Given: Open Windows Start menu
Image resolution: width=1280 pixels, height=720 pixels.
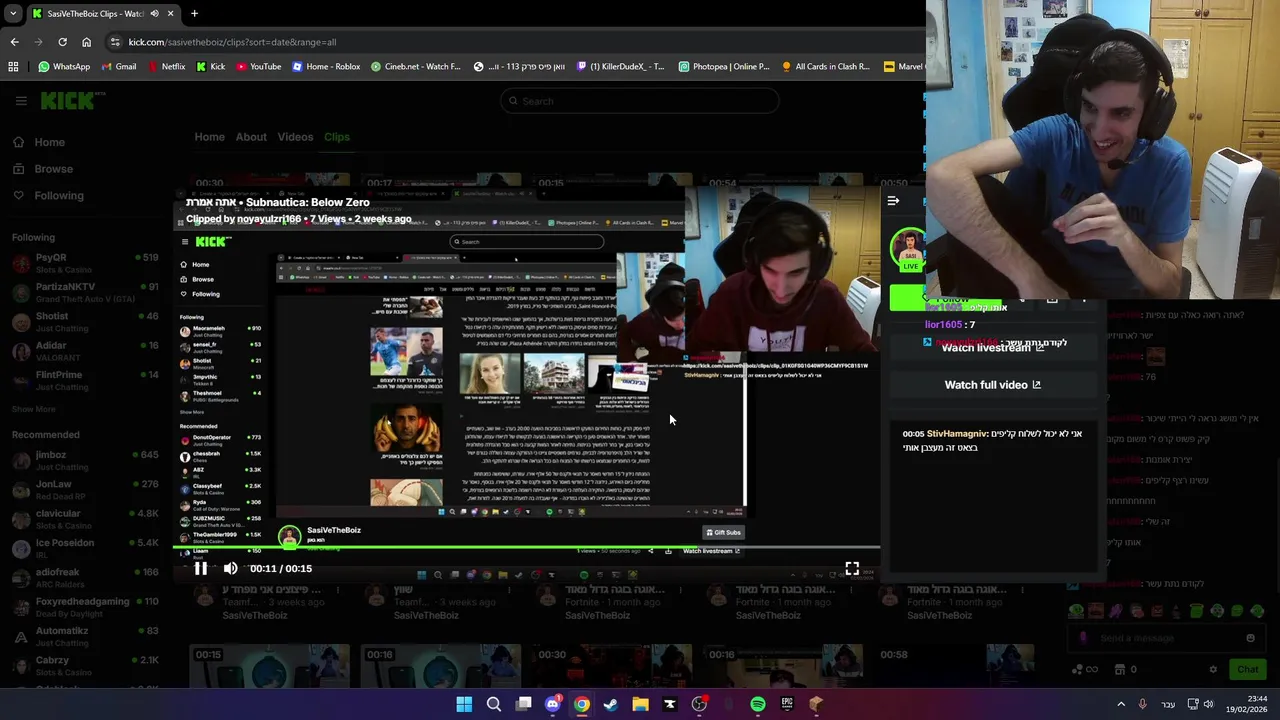Looking at the screenshot, I should (x=464, y=704).
